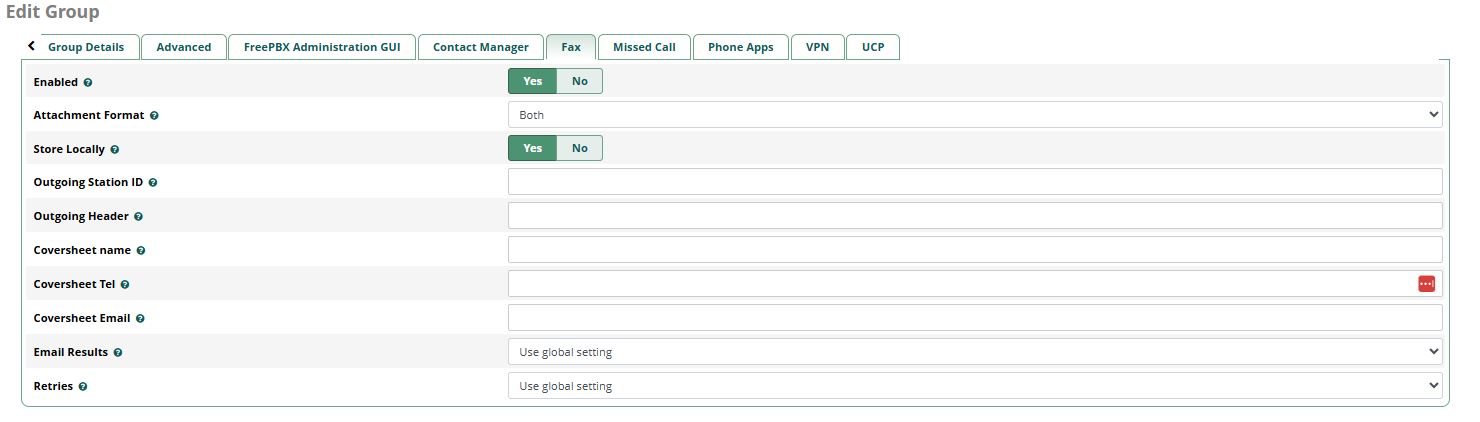Switch to the Missed Call tab
The image size is (1480, 422).
click(x=644, y=47)
